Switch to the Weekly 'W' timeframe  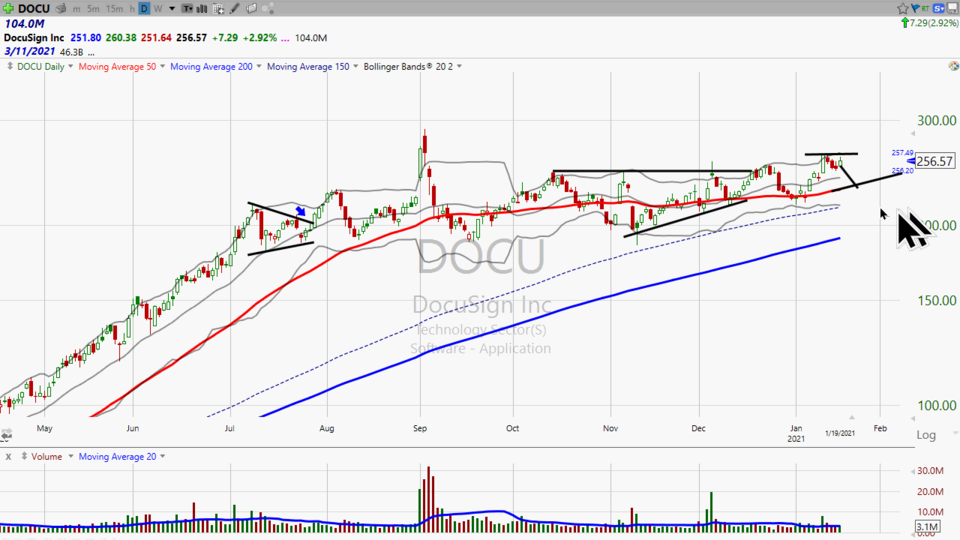click(158, 9)
